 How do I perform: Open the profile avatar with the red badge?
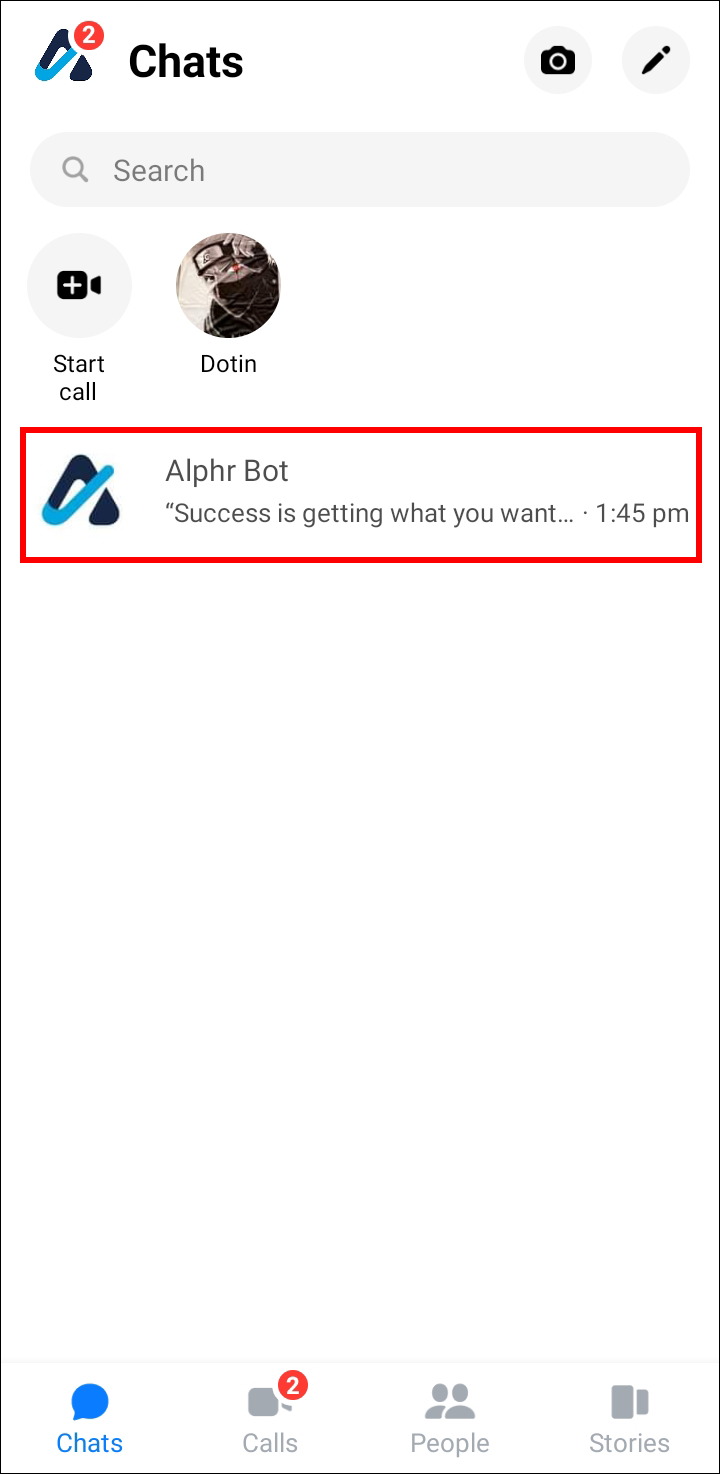66,54
